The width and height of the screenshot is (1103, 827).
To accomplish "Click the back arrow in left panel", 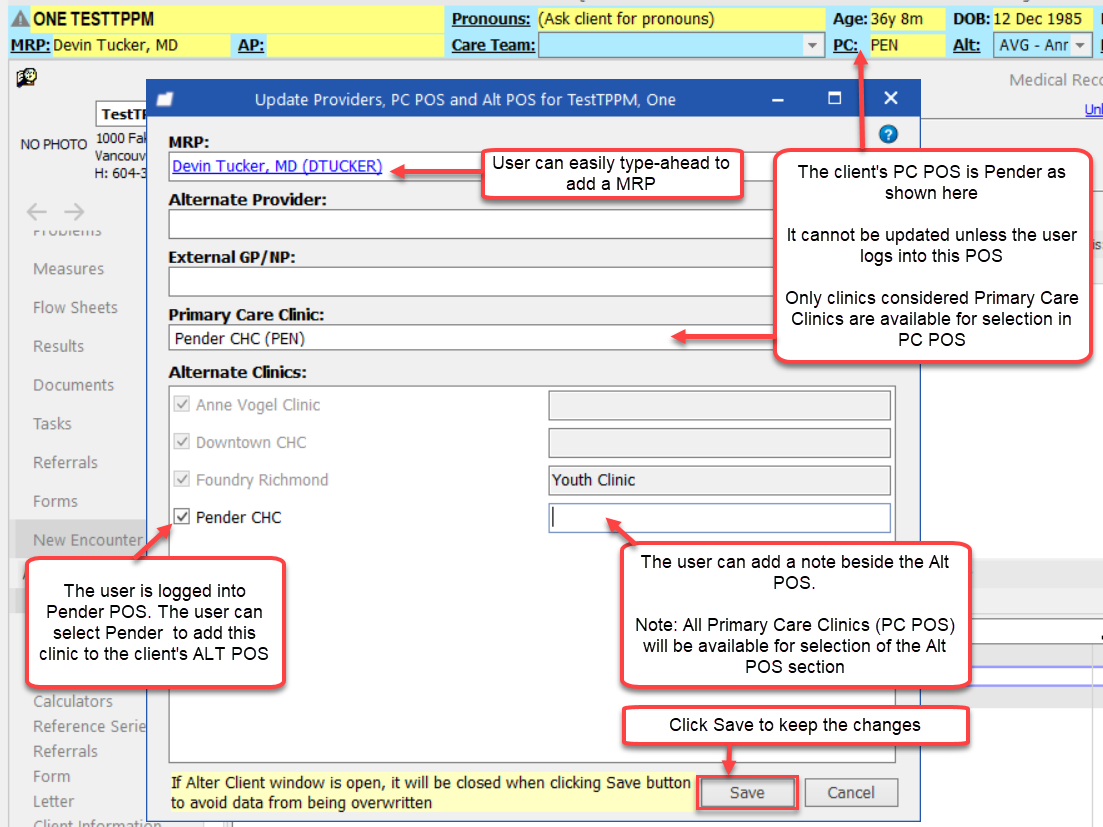I will [37, 211].
